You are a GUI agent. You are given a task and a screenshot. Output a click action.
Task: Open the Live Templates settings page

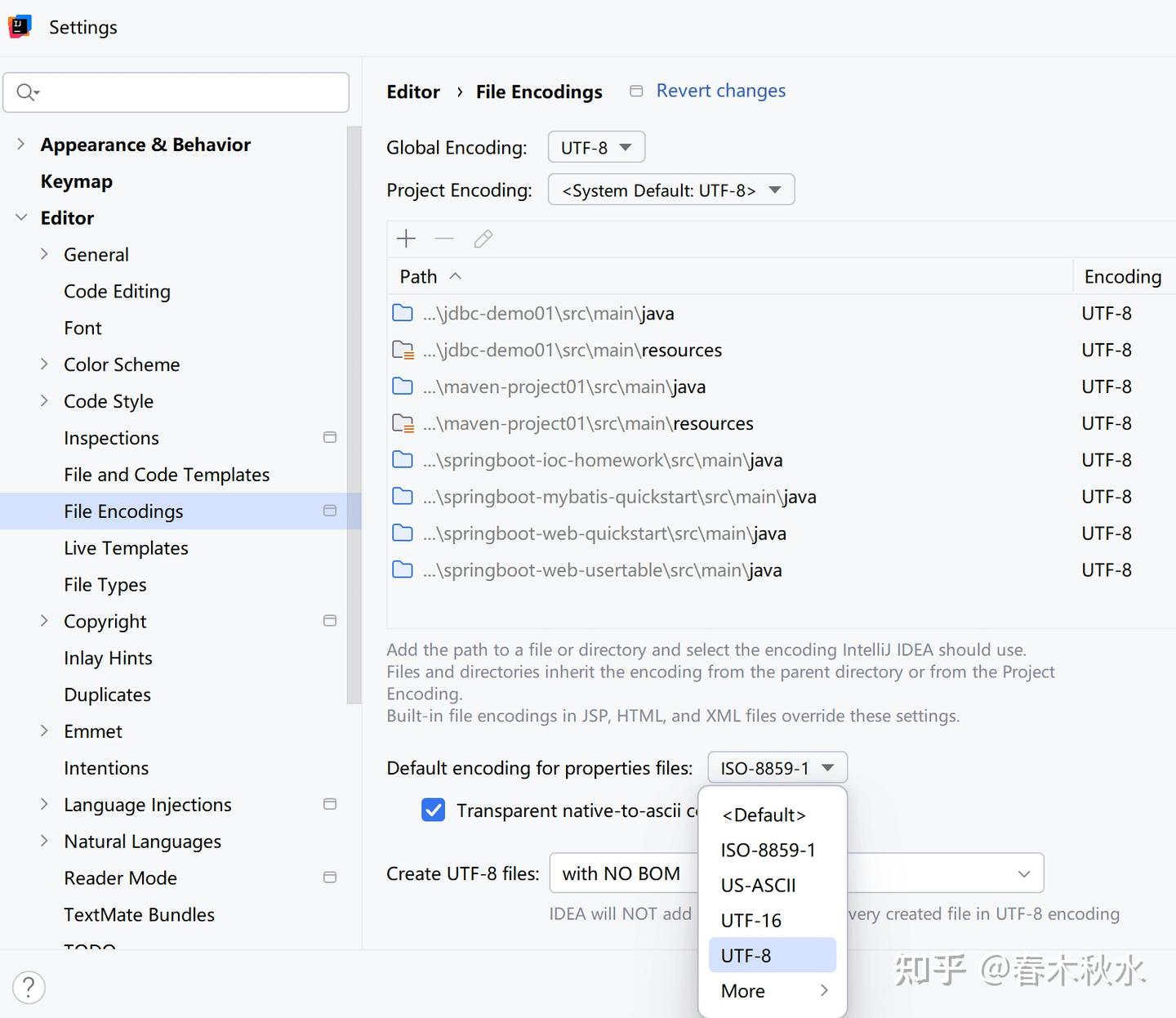point(126,547)
